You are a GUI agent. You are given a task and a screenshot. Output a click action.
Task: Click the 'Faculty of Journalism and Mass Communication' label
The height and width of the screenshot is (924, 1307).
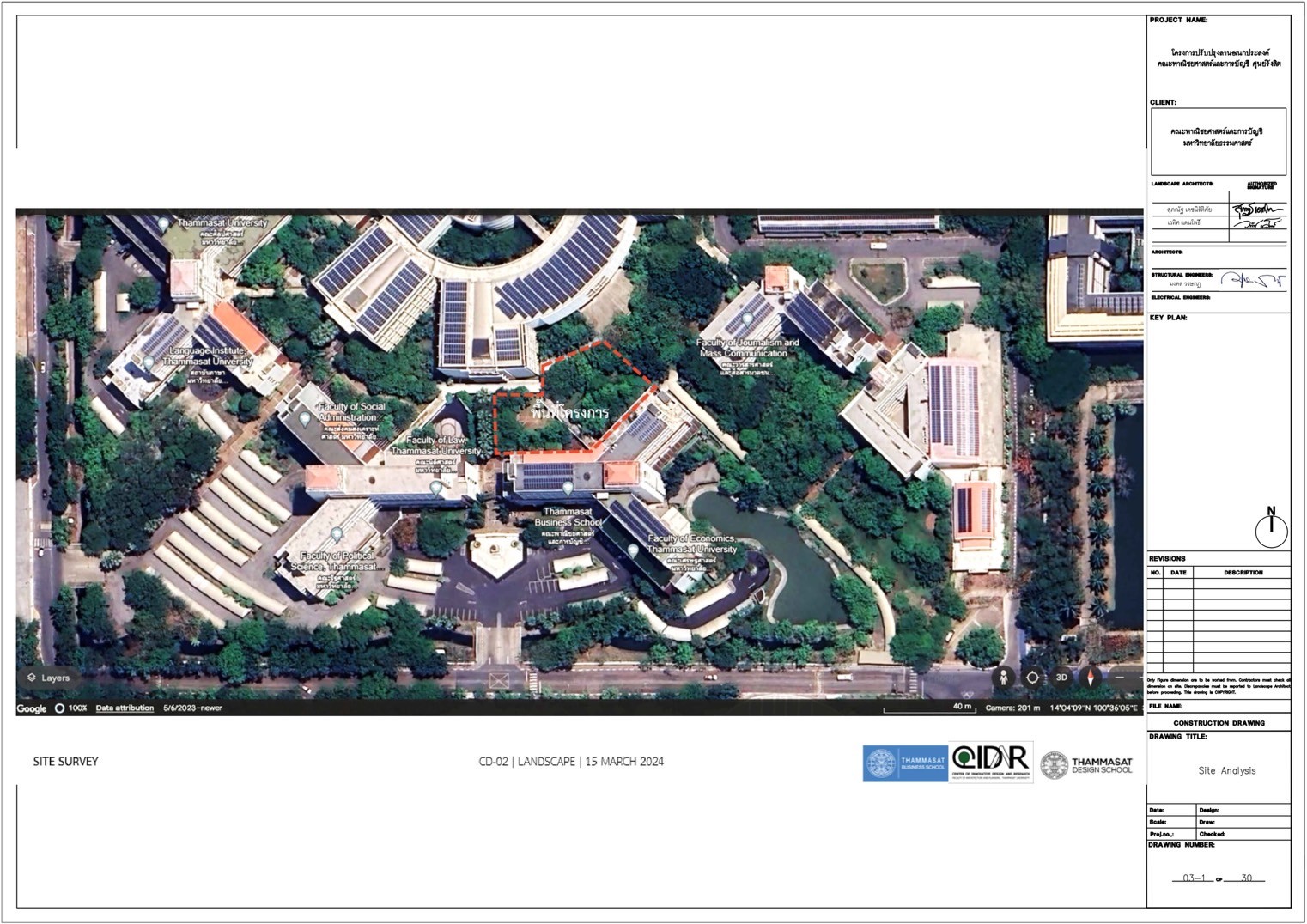(748, 348)
